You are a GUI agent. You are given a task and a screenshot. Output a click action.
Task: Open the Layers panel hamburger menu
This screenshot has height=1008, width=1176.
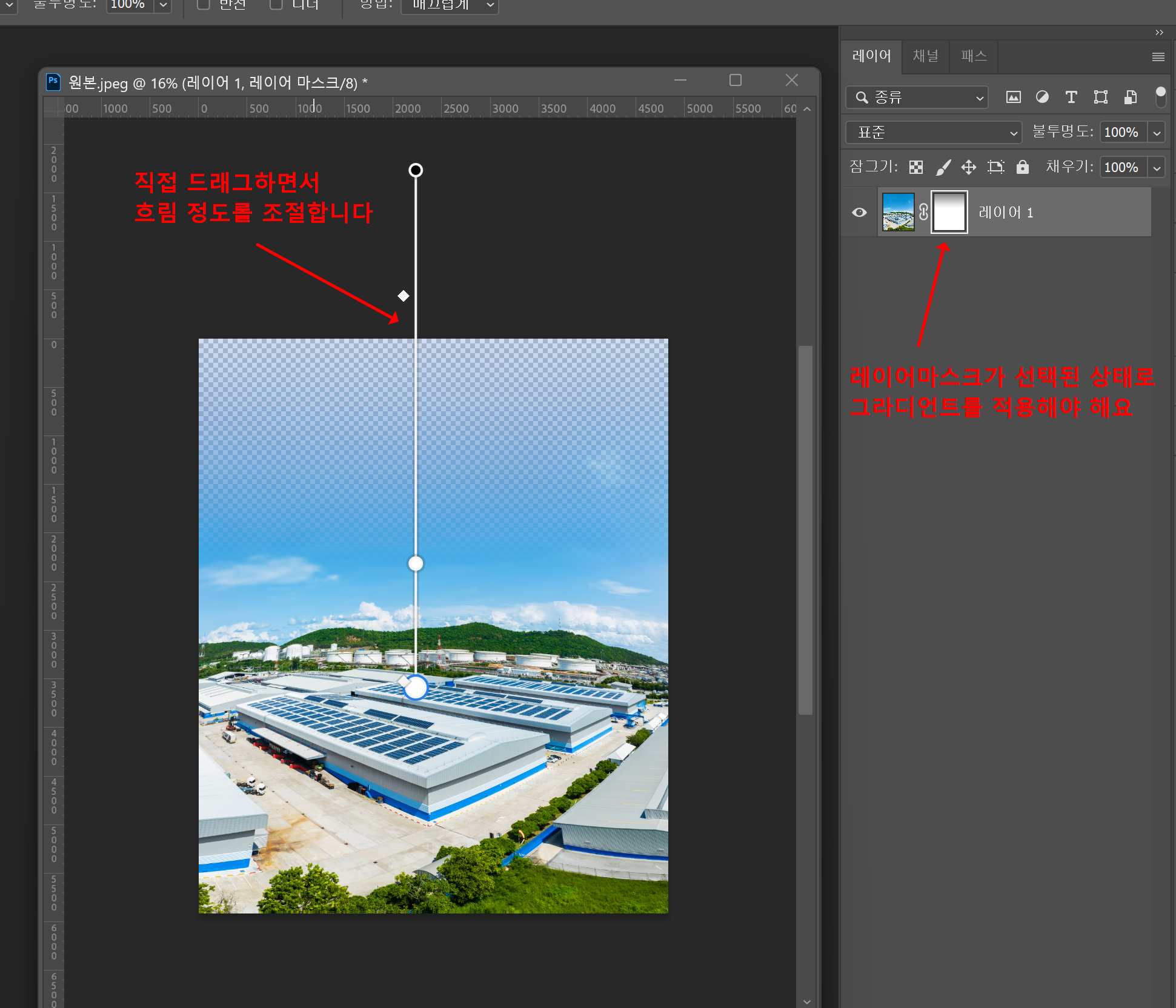click(1158, 57)
